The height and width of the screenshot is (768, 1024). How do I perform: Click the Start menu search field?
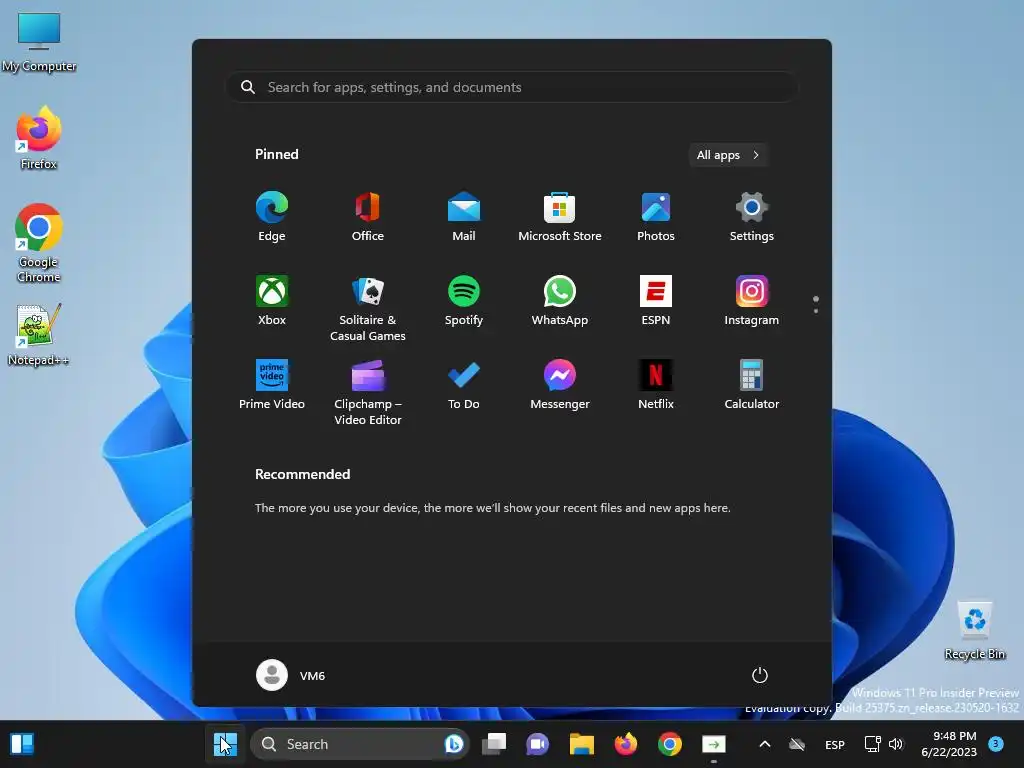point(512,87)
